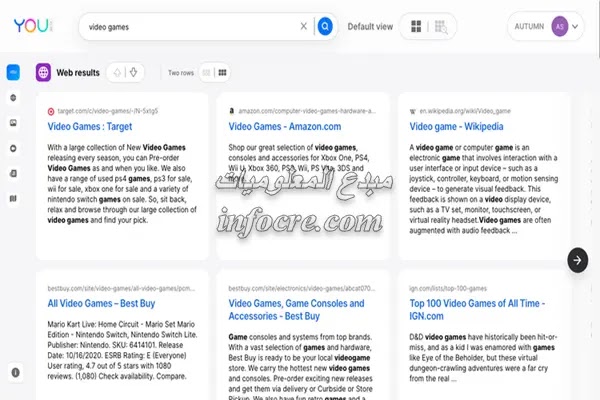Click bestbuy.com electronics URL text

point(302,288)
